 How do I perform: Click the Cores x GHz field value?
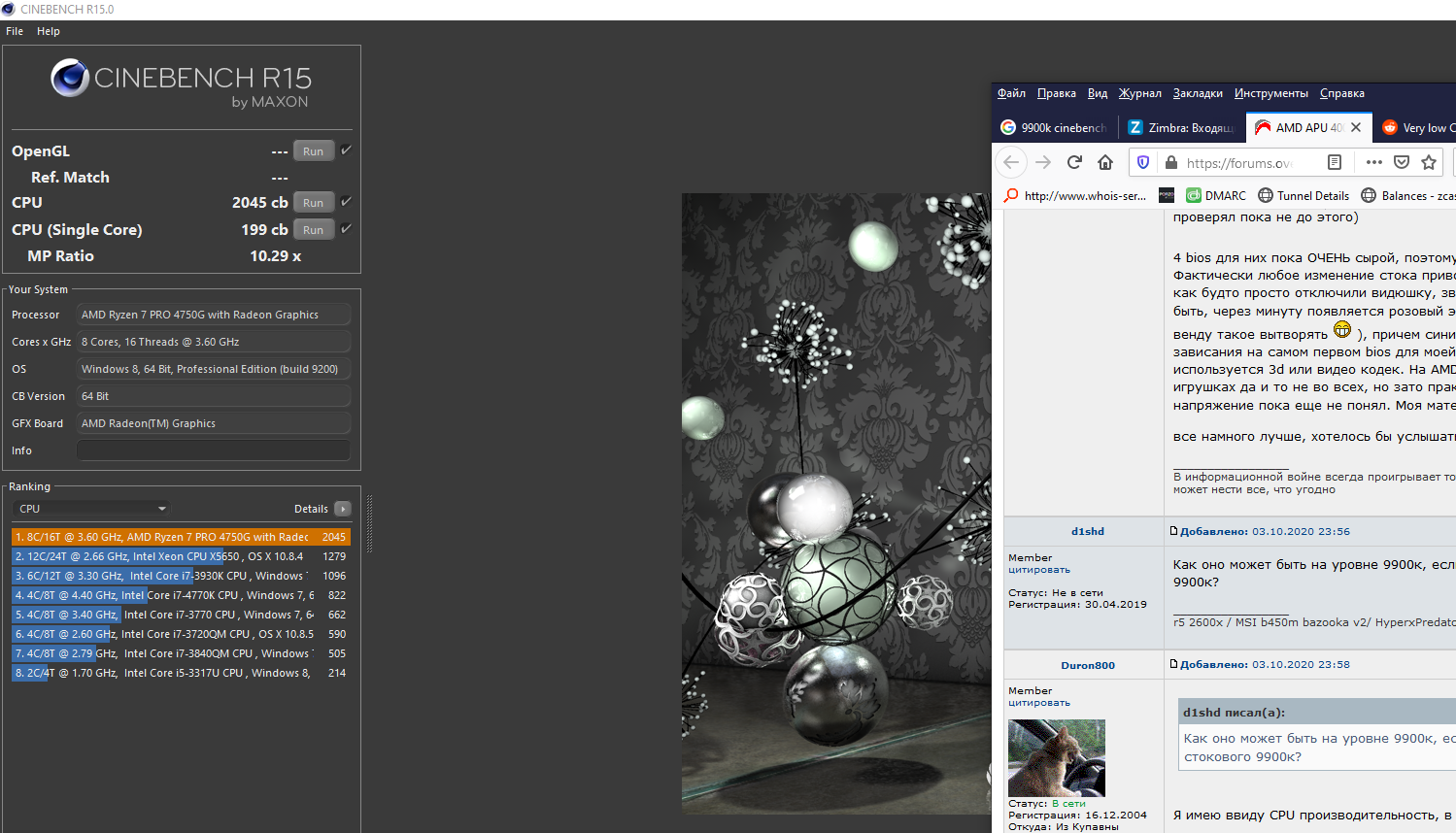point(213,342)
